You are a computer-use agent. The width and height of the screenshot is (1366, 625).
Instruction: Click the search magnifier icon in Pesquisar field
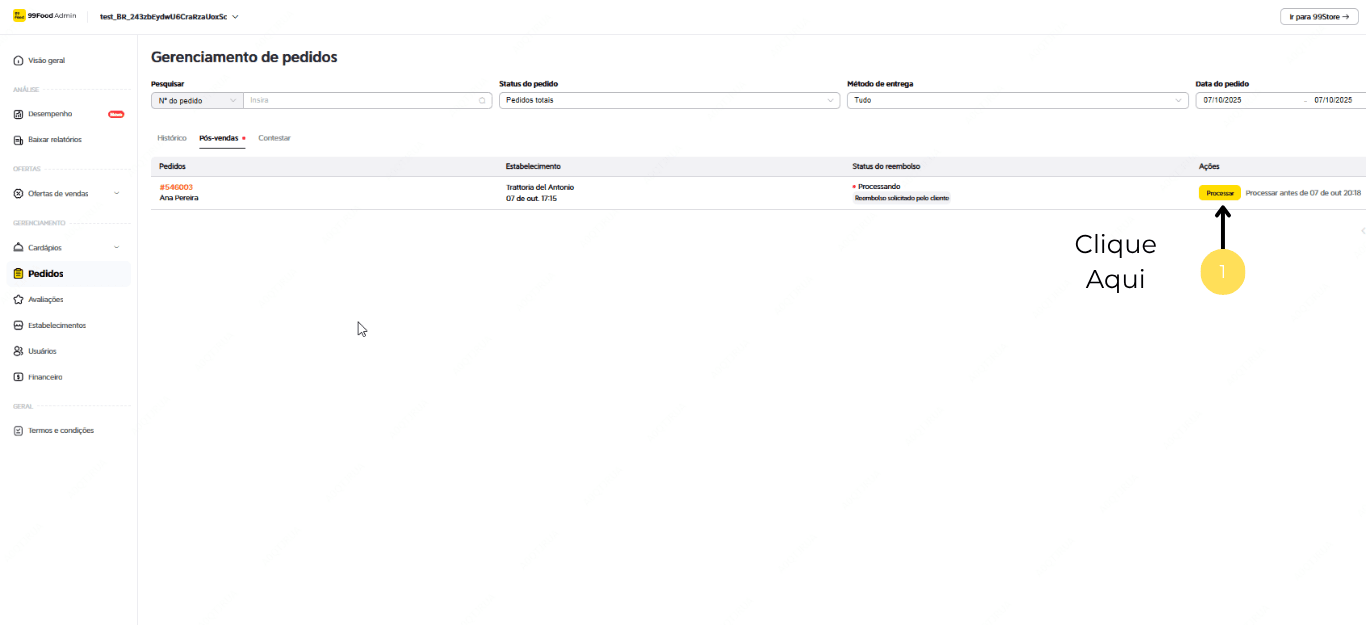click(x=482, y=100)
